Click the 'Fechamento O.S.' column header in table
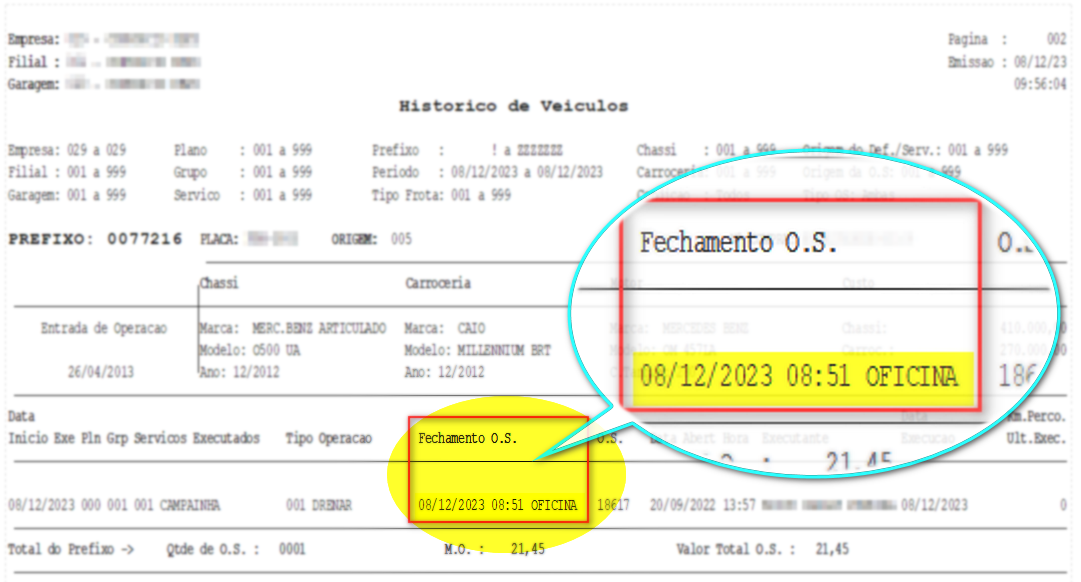The image size is (1081, 582). tap(467, 439)
